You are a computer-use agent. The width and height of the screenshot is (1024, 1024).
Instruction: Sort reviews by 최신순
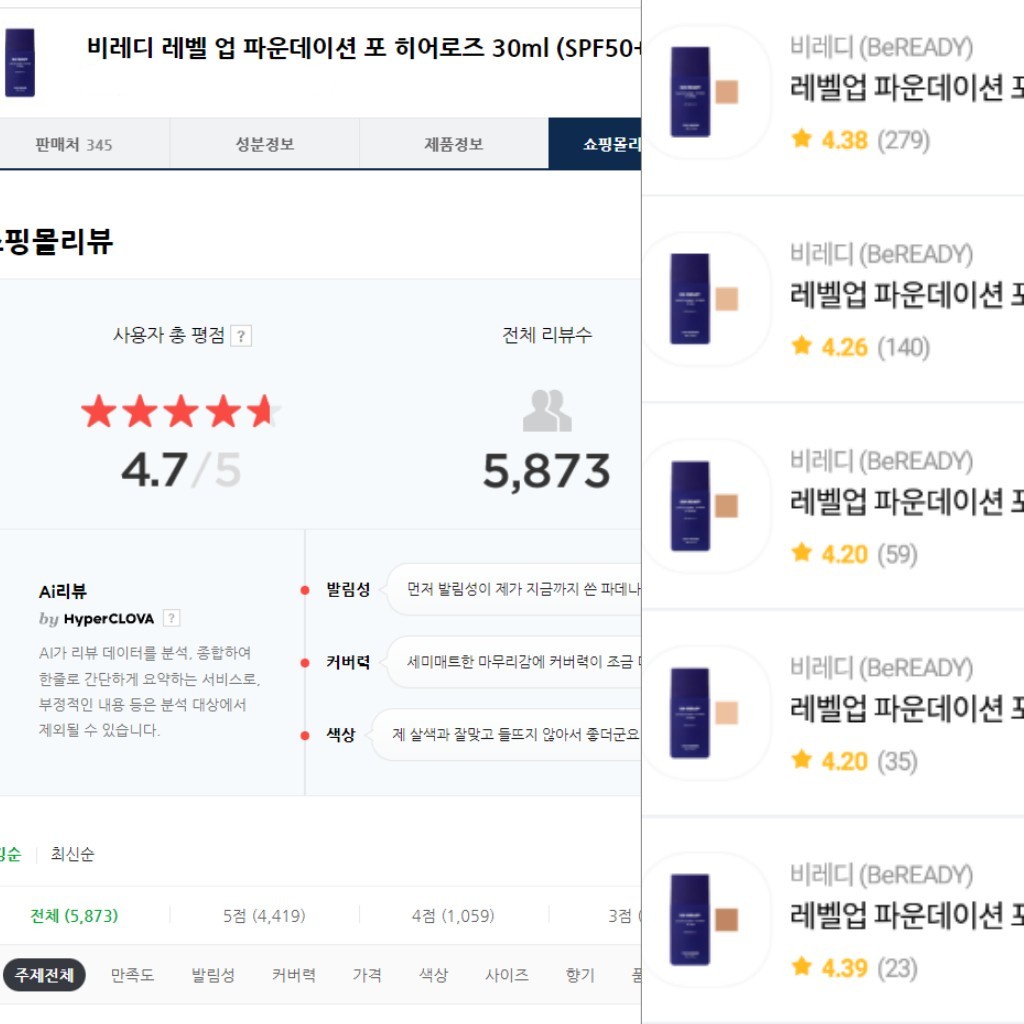click(73, 855)
